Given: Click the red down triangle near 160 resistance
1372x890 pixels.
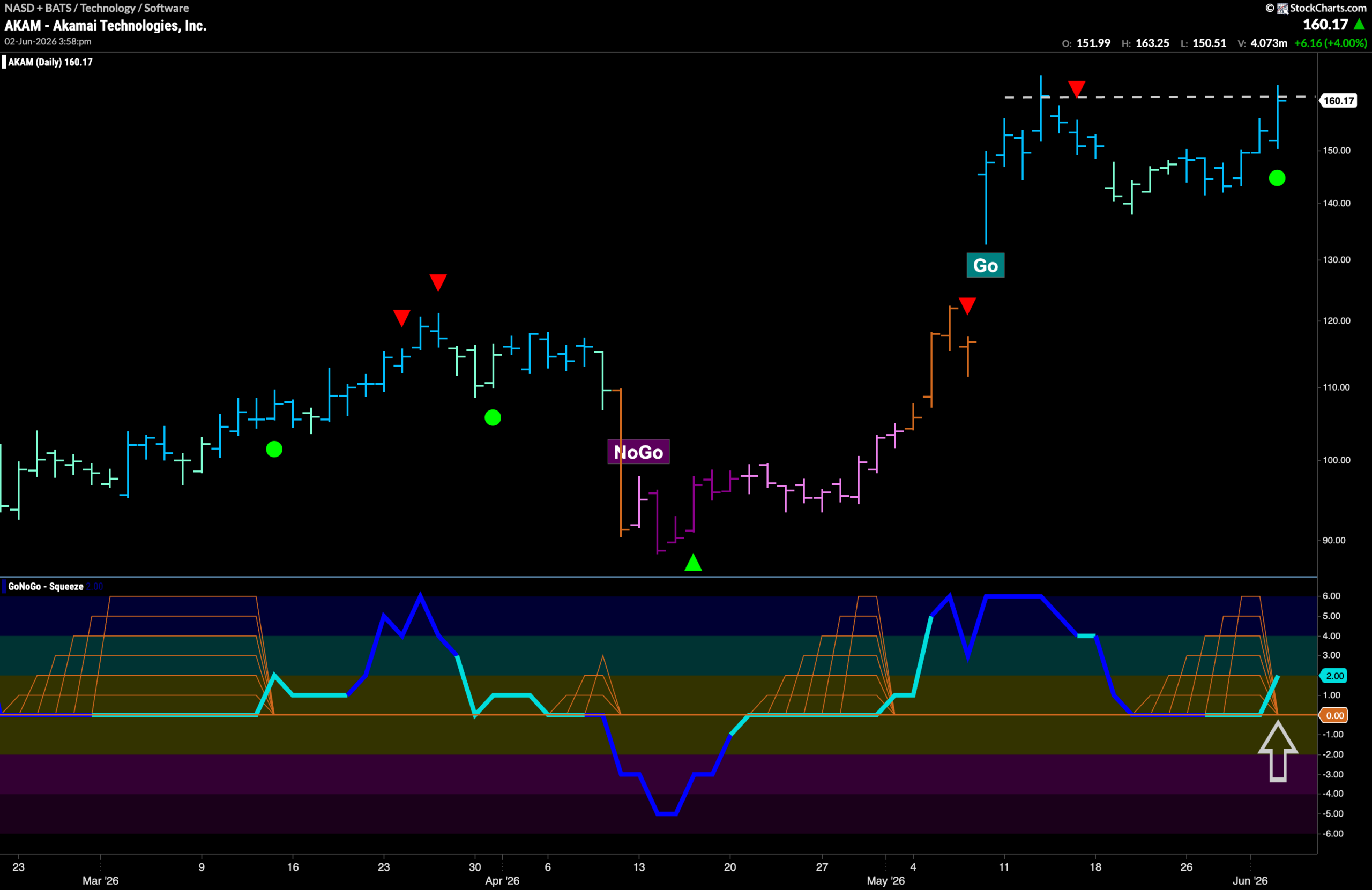Looking at the screenshot, I should click(x=1076, y=89).
